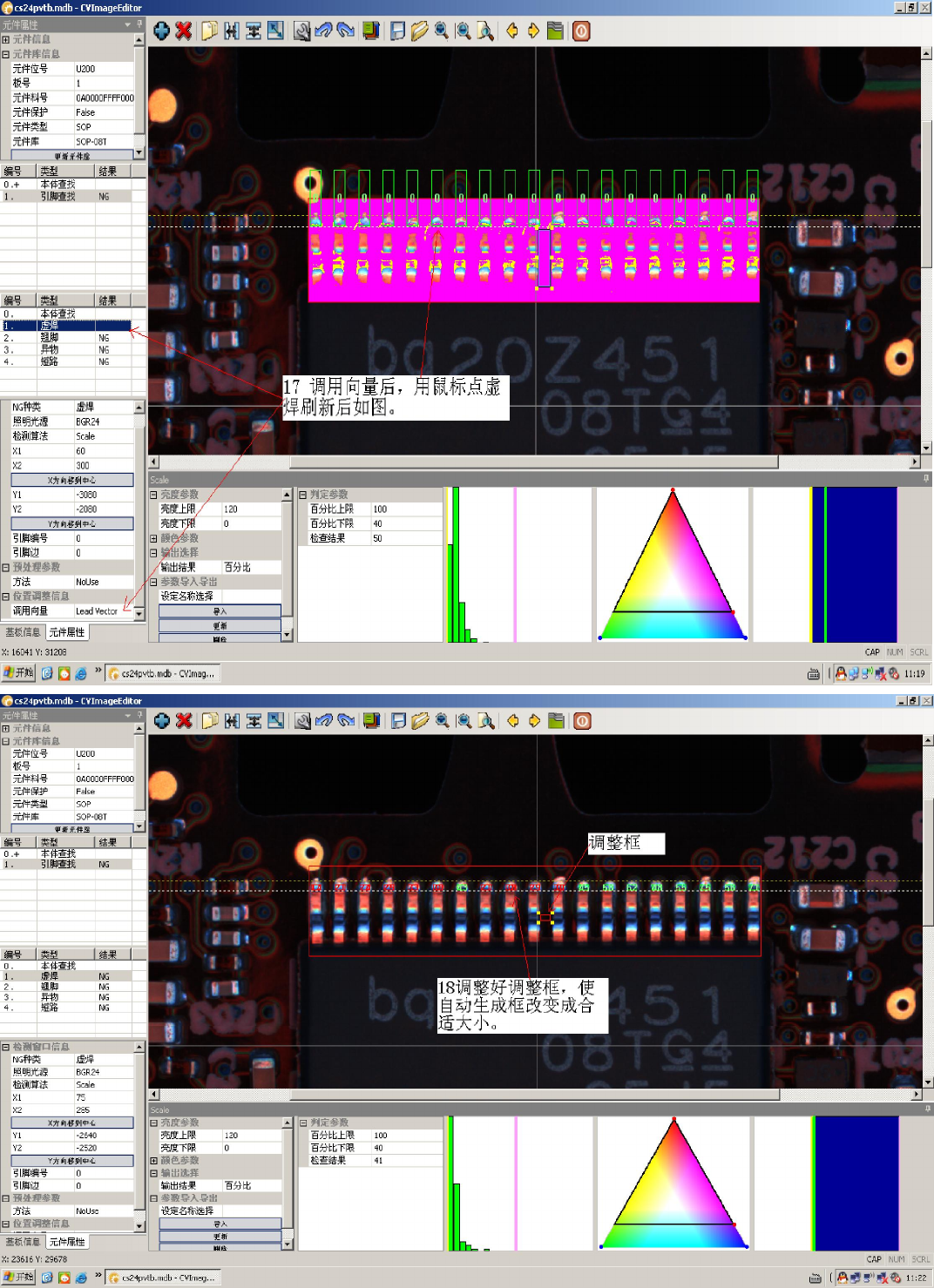Click 导入 import button in upper Scale panel
Image resolution: width=934 pixels, height=1288 pixels.
(220, 611)
